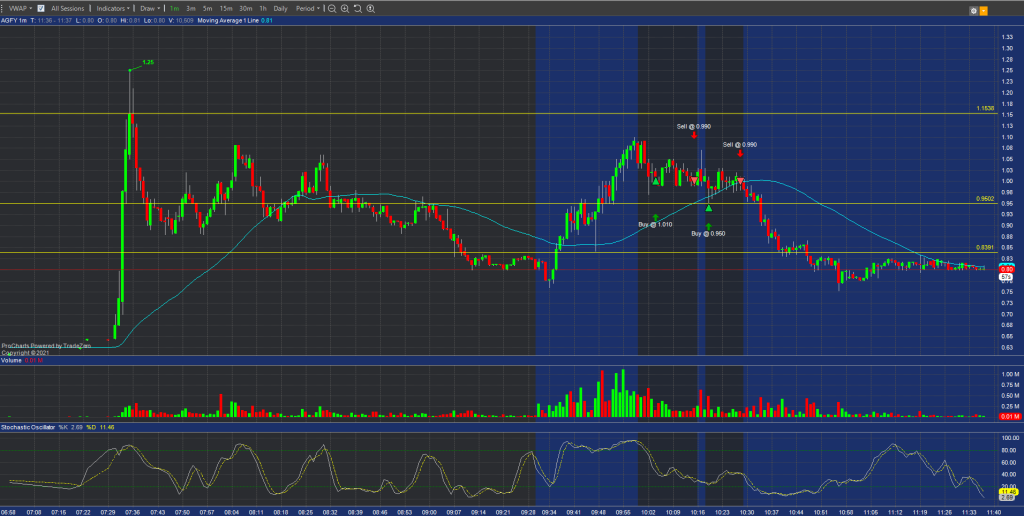Open the VWAP dropdown
Image resolution: width=1024 pixels, height=516 pixels.
[20, 8]
